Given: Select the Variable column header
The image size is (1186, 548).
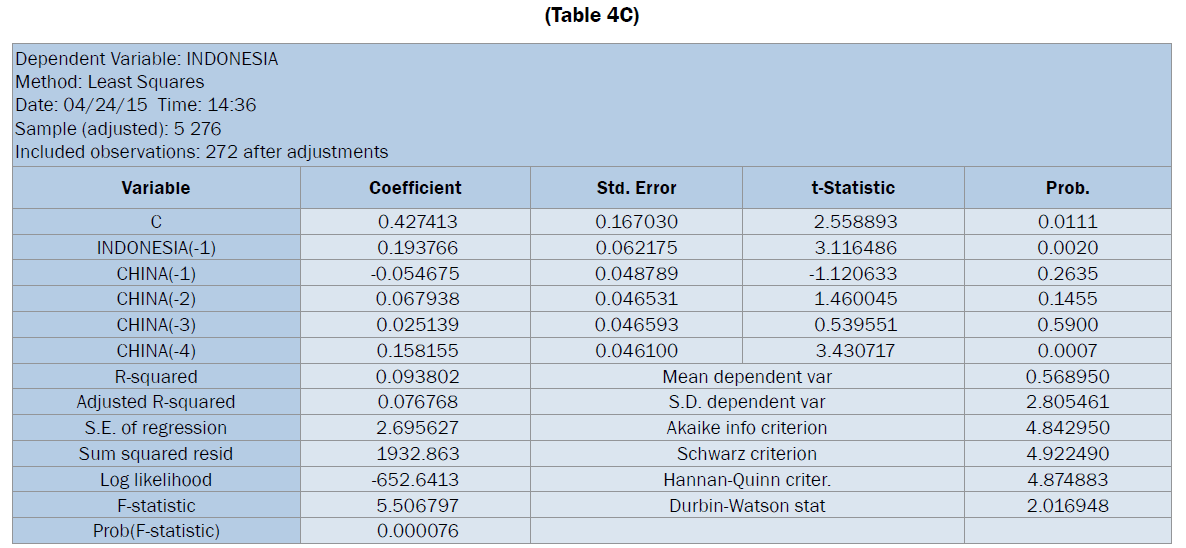Looking at the screenshot, I should click(156, 187).
